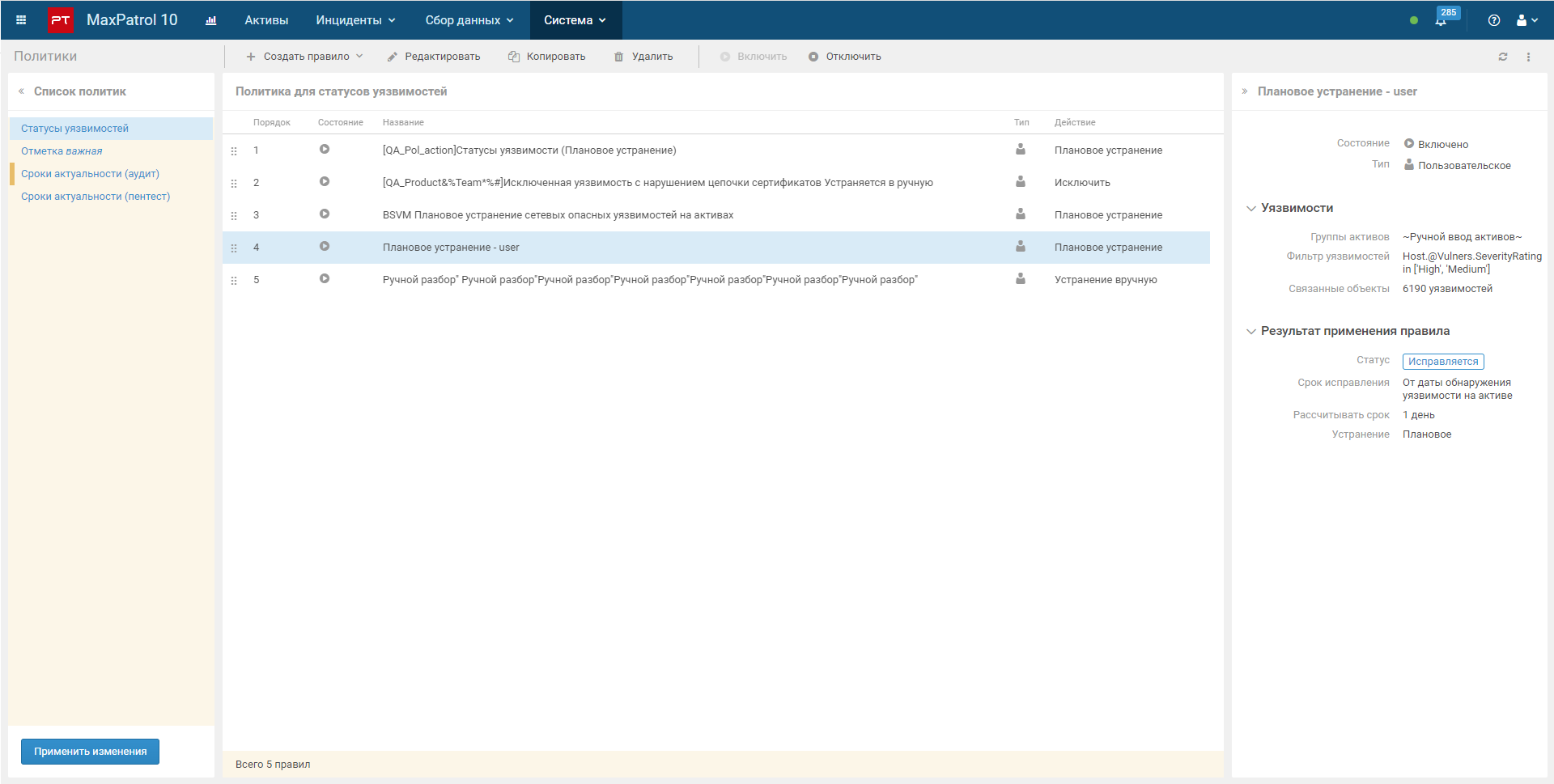Open the Сбор данных dropdown menu
The height and width of the screenshot is (784, 1554).
(x=469, y=20)
